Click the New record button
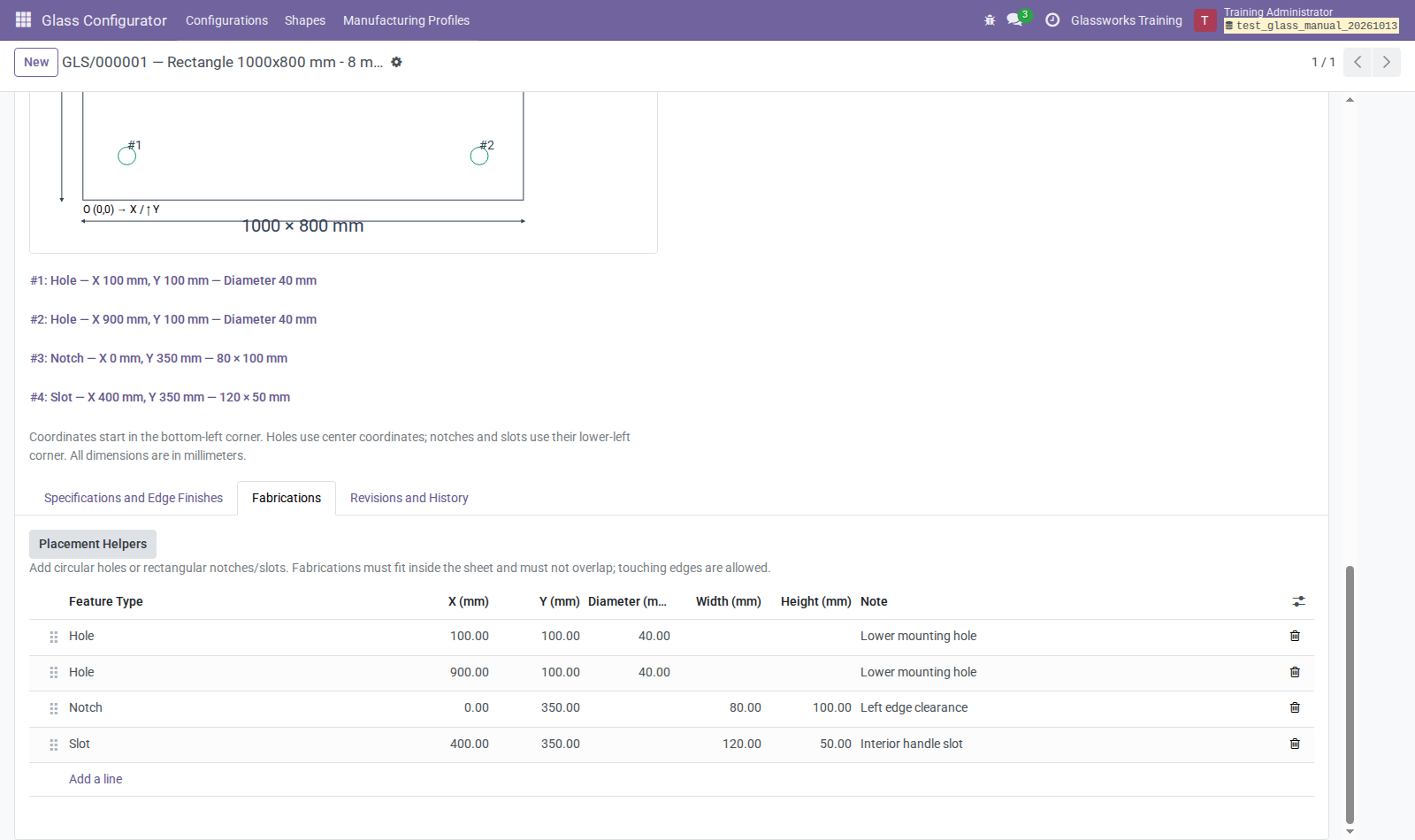1415x840 pixels. (36, 62)
